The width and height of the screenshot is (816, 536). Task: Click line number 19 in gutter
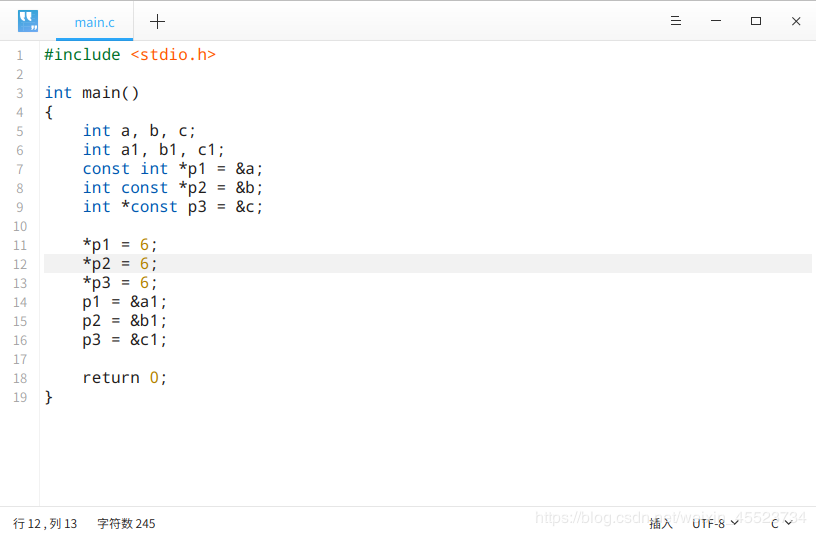(x=20, y=398)
